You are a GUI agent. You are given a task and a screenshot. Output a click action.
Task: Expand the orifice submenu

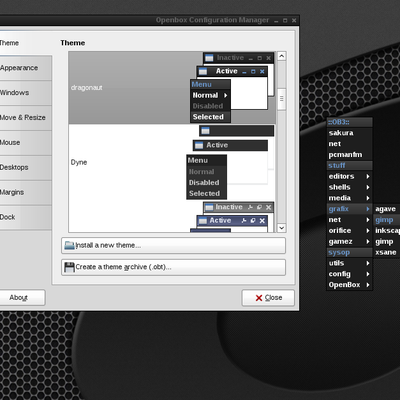tap(349, 231)
